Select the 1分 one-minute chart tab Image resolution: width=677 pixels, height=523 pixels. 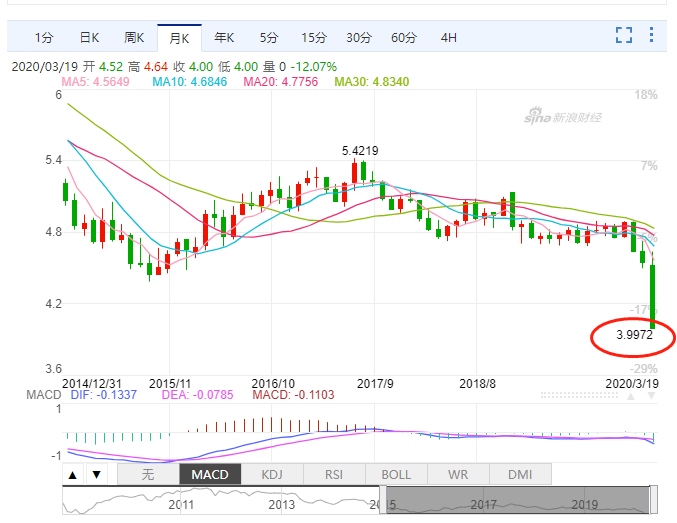pyautogui.click(x=44, y=38)
